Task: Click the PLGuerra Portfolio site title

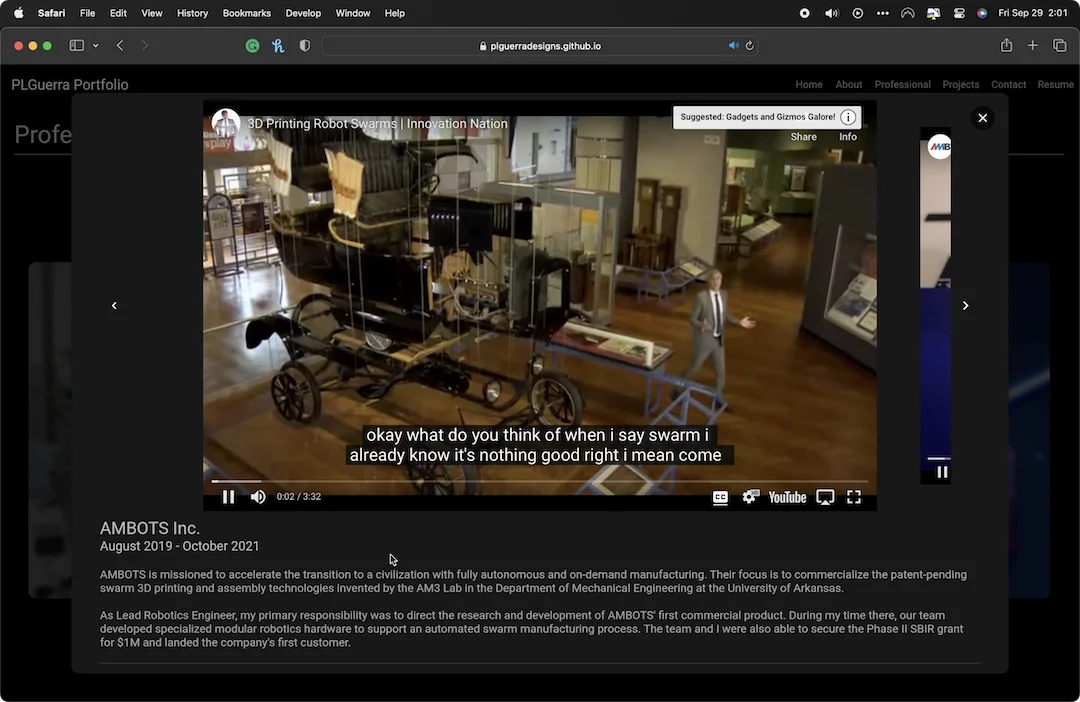Action: click(70, 85)
